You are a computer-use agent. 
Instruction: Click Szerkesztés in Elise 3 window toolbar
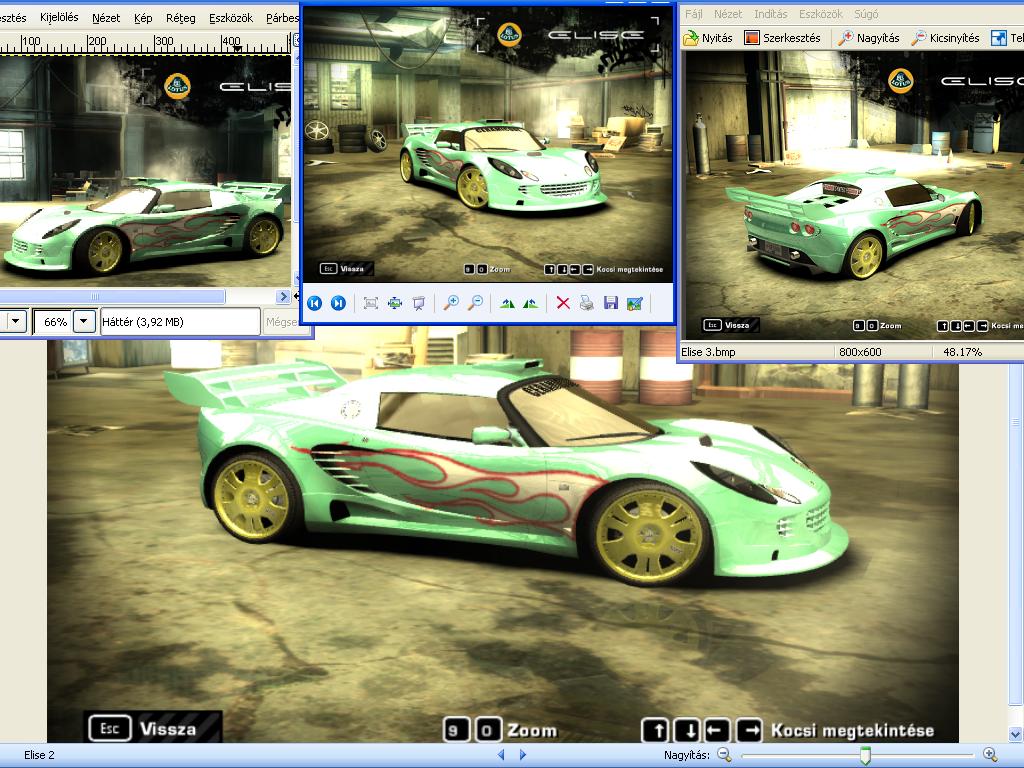coord(782,38)
